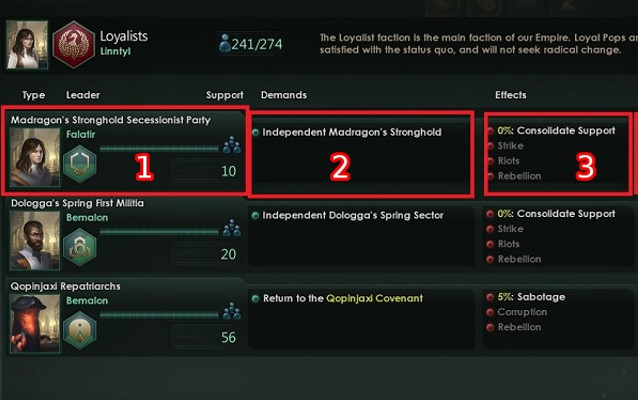Viewport: 640px width, 400px height.
Task: Sort factions by the Support column header
Action: click(x=224, y=95)
